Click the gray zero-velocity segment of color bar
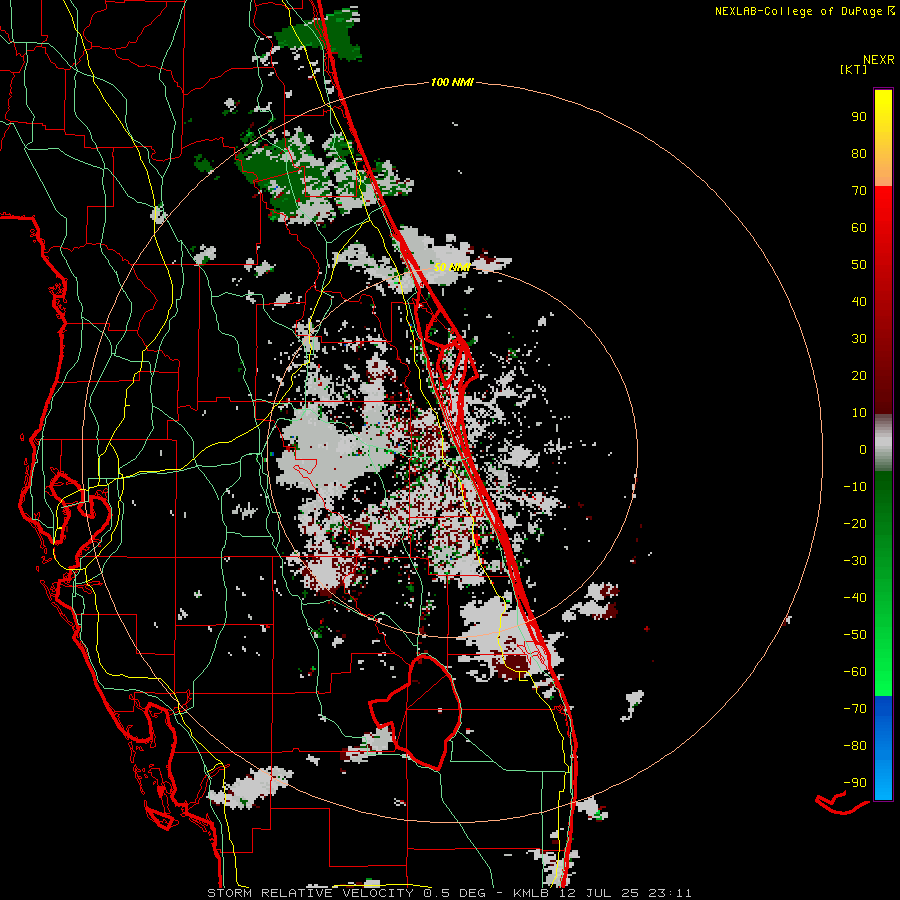The height and width of the screenshot is (900, 900). [x=883, y=443]
